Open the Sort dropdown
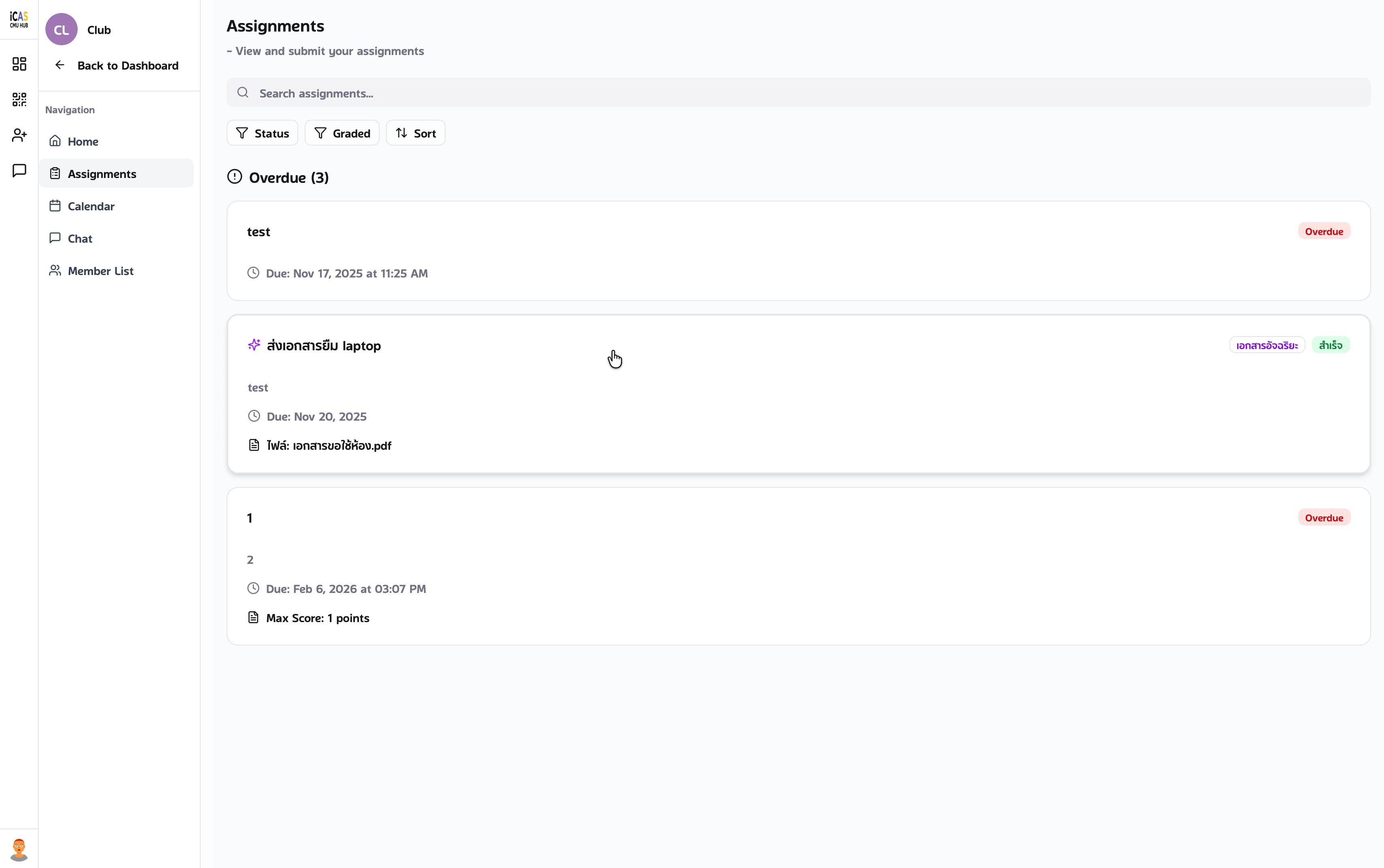The width and height of the screenshot is (1384, 868). (416, 133)
